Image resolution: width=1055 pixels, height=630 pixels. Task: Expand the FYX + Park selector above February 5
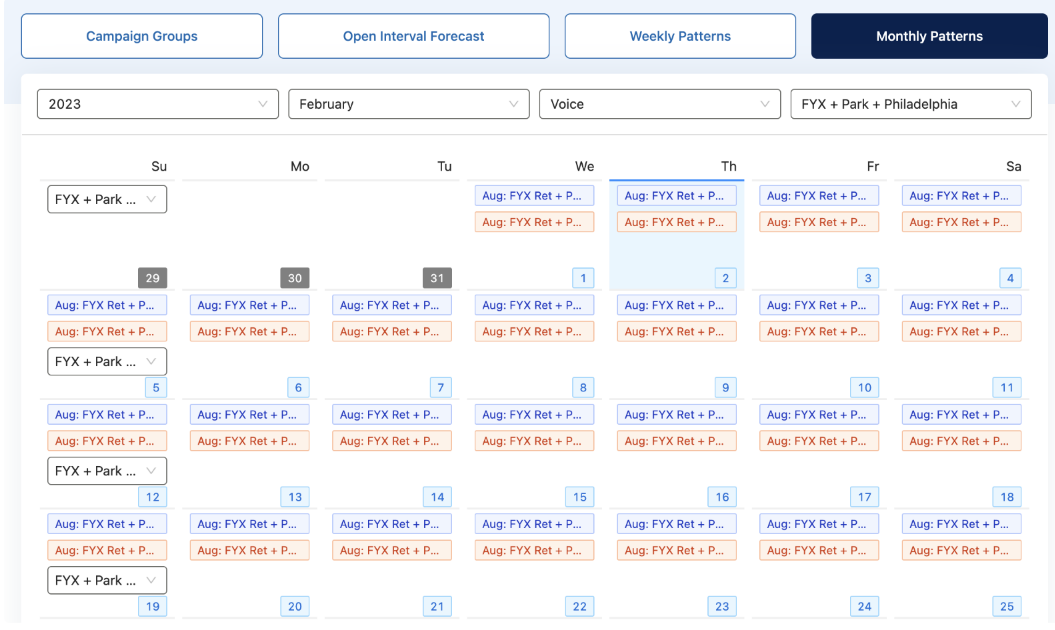[106, 361]
